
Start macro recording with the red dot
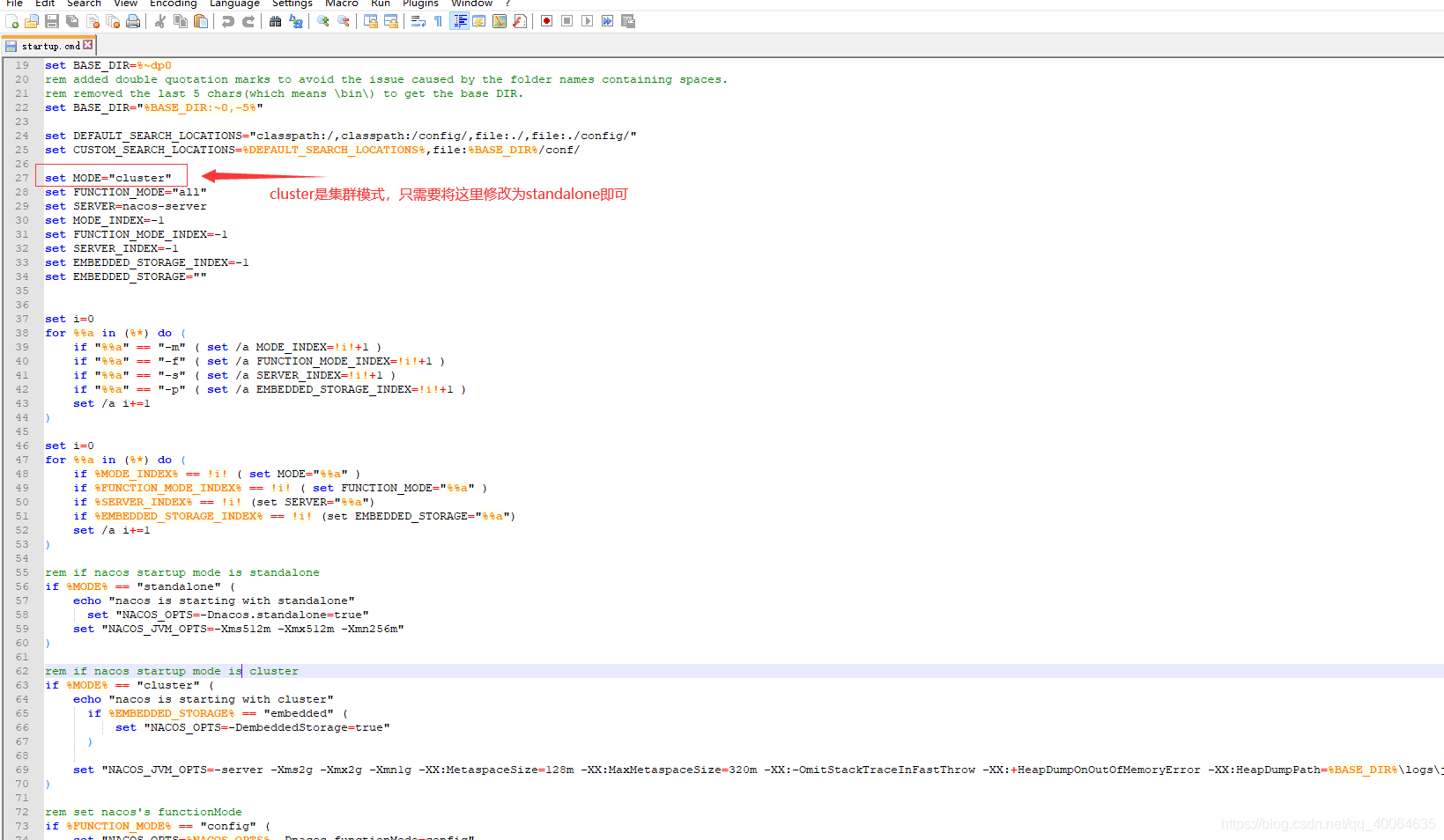547,21
